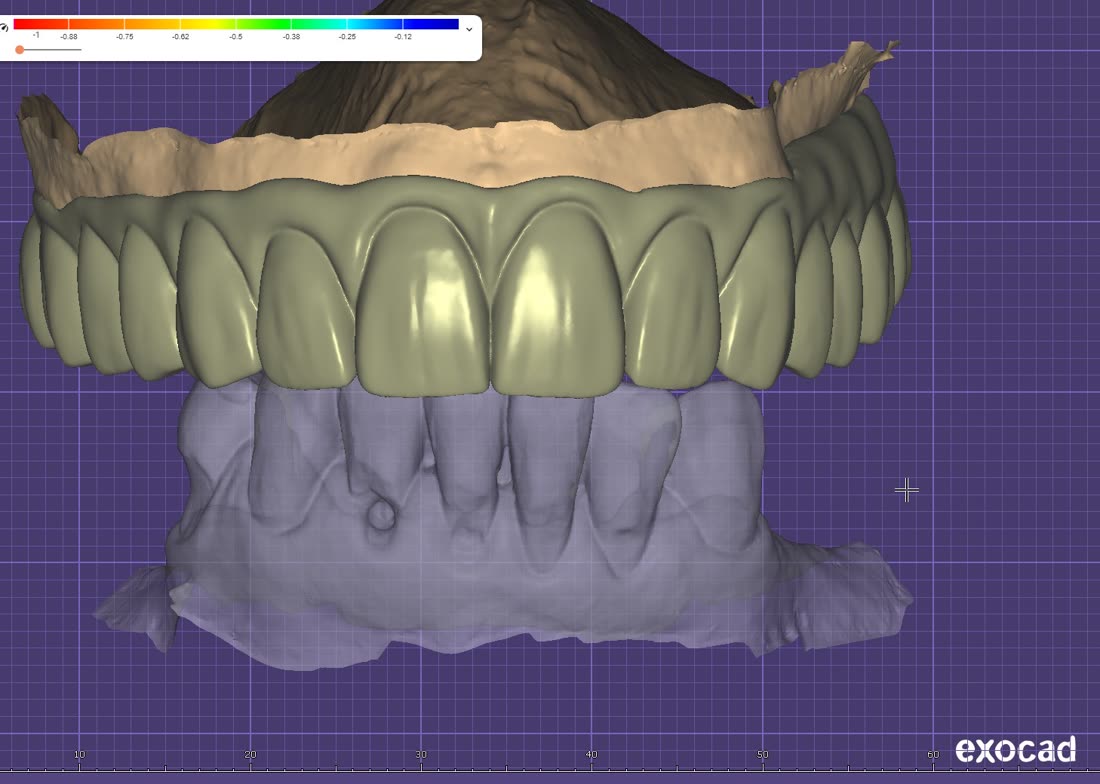The image size is (1100, 784).
Task: Click the -0.88 scale label
Action: pos(69,37)
